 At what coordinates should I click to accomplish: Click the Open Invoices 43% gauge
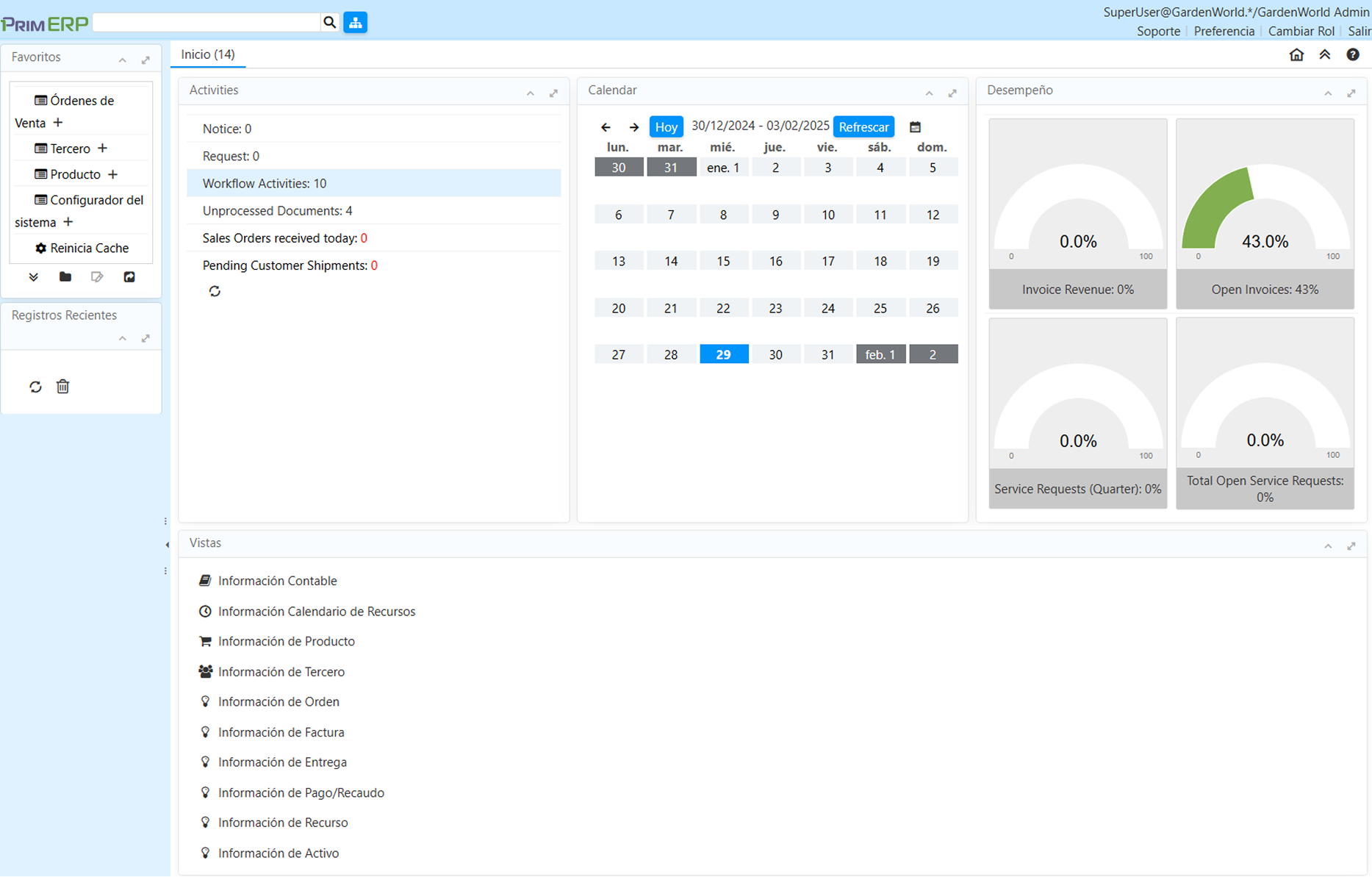coord(1264,213)
